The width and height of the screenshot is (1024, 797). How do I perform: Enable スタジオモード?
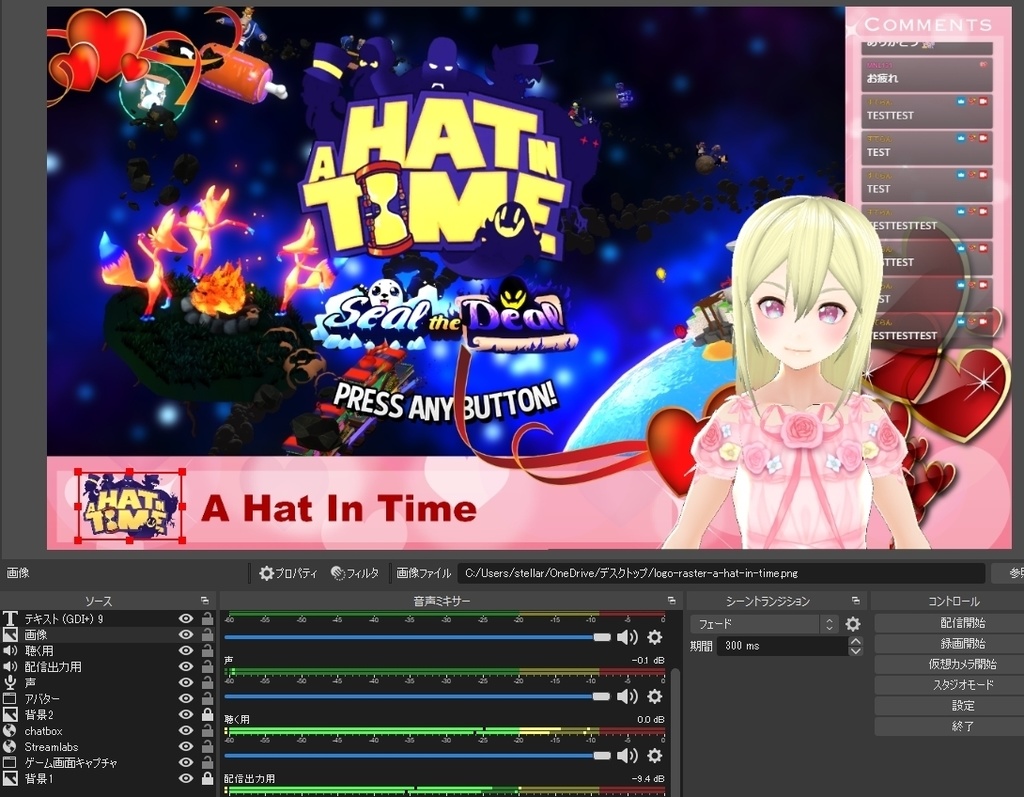tap(962, 685)
